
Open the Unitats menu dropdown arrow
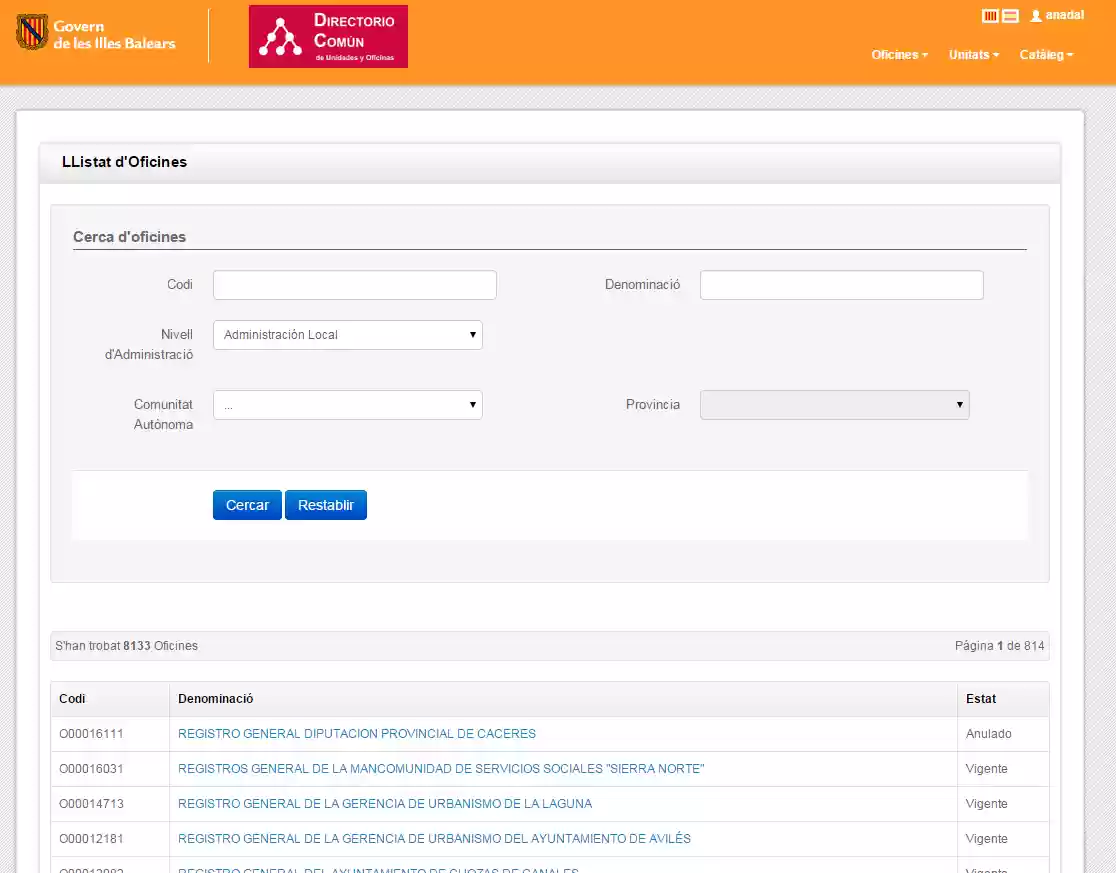click(996, 55)
